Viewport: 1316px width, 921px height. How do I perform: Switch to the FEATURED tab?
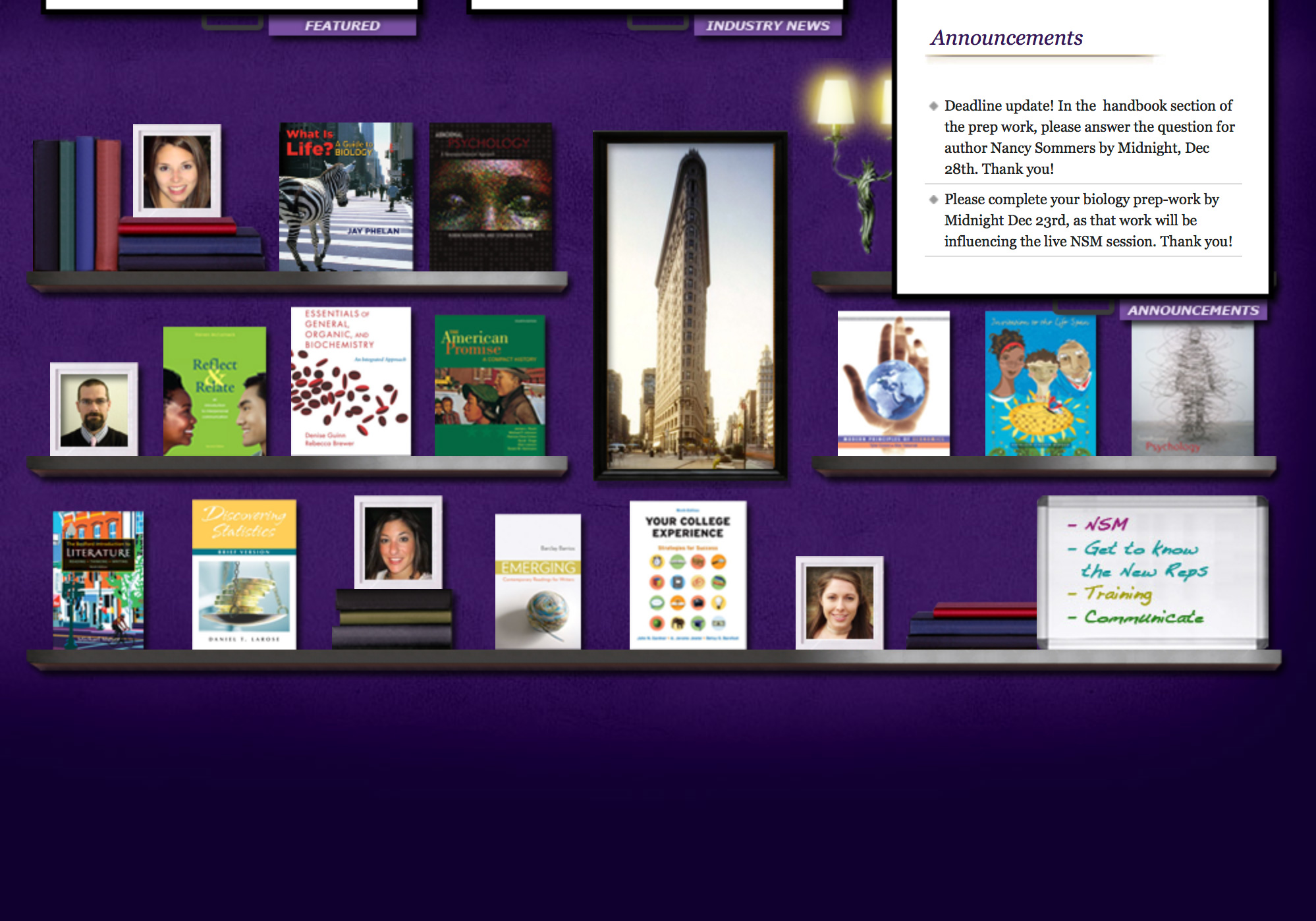(x=343, y=26)
